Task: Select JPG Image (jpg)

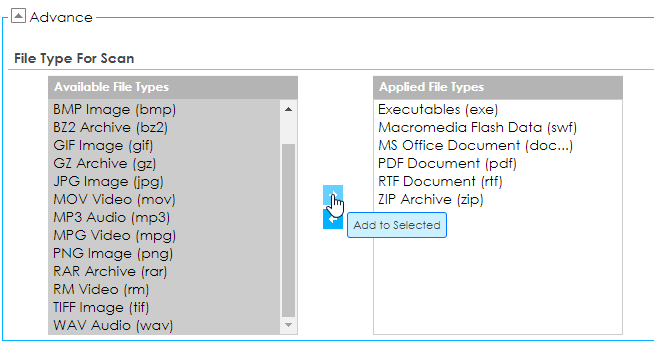Action: 165,181
